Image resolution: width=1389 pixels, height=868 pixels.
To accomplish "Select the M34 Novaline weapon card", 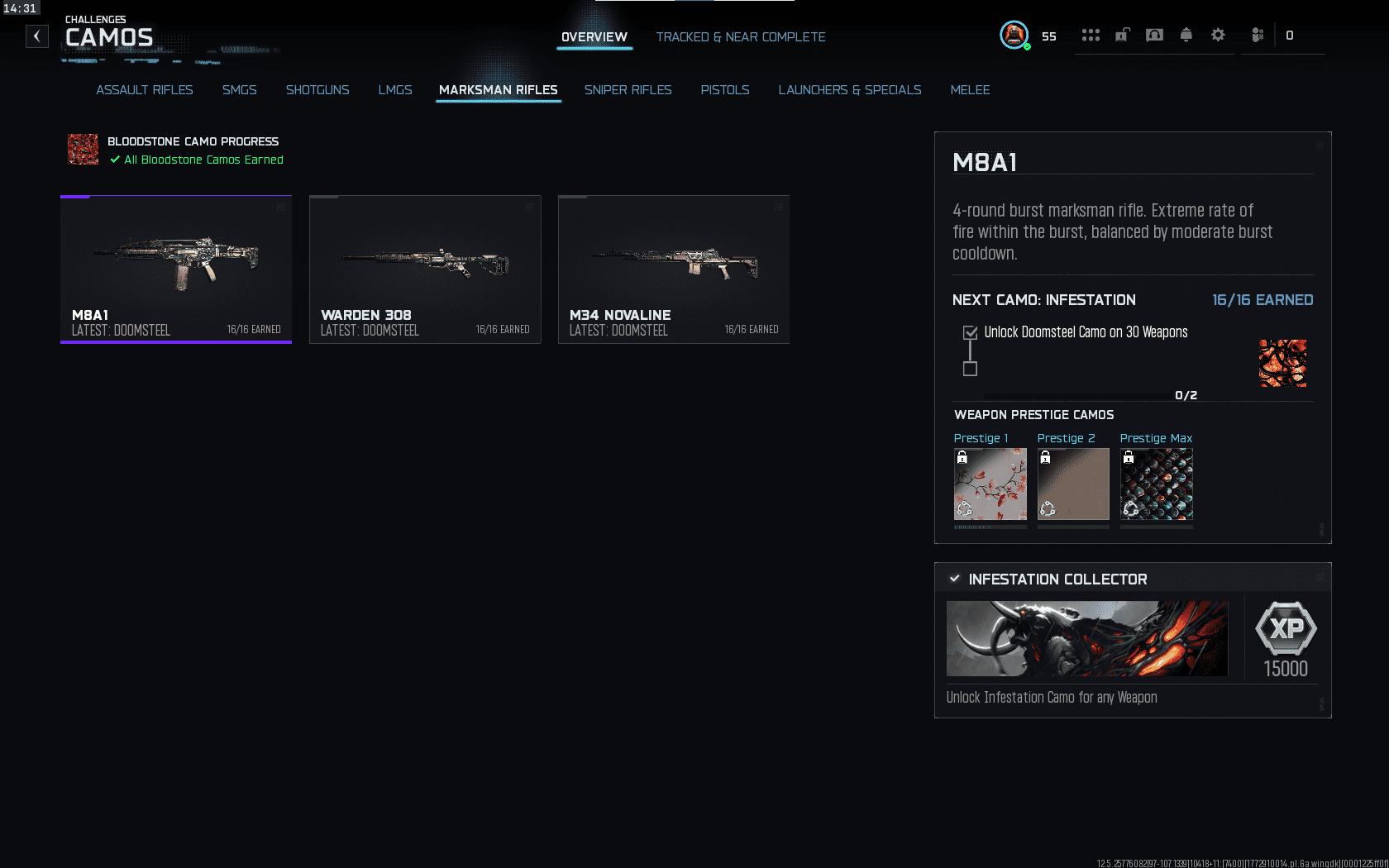I will [x=674, y=269].
